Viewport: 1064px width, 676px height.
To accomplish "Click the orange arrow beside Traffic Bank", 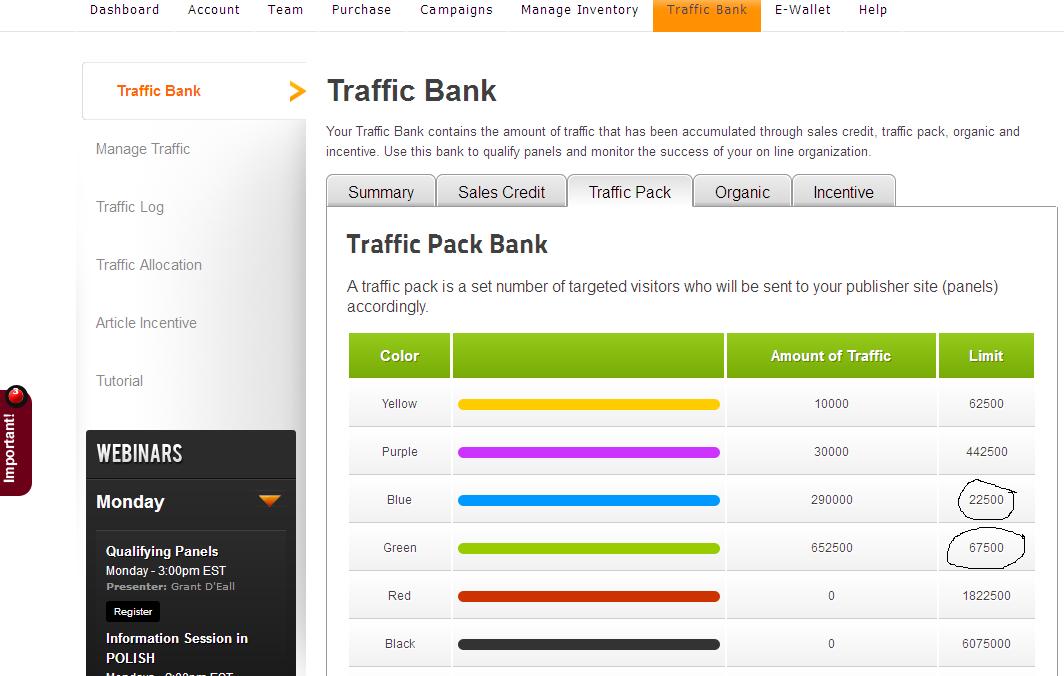I will pyautogui.click(x=297, y=91).
